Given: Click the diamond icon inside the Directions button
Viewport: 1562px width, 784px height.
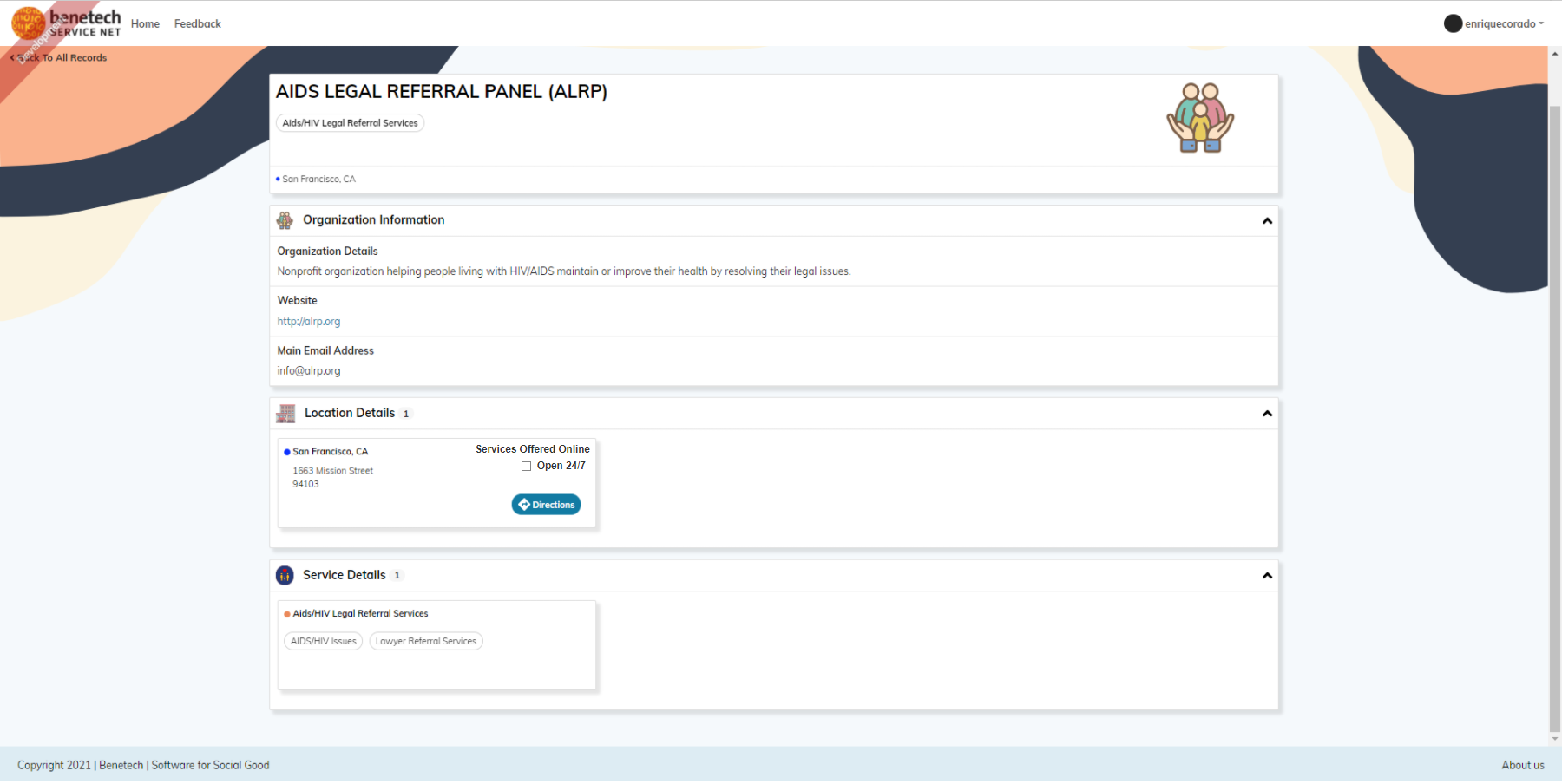Looking at the screenshot, I should (x=524, y=504).
